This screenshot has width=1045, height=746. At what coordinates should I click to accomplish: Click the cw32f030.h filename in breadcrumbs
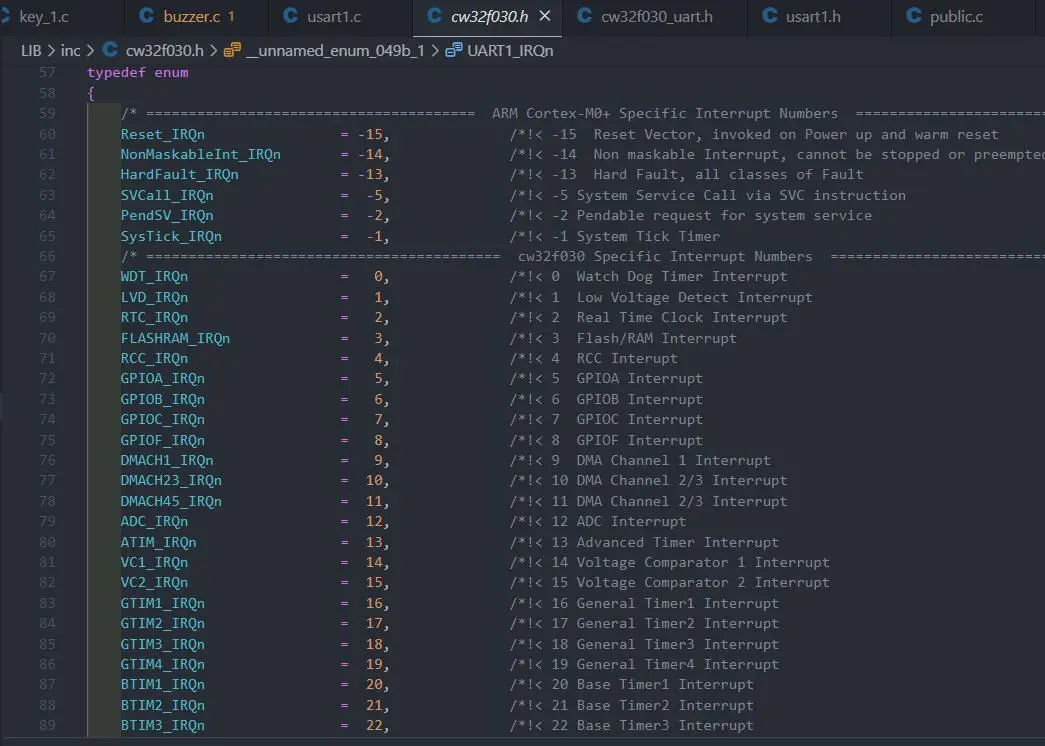(166, 50)
